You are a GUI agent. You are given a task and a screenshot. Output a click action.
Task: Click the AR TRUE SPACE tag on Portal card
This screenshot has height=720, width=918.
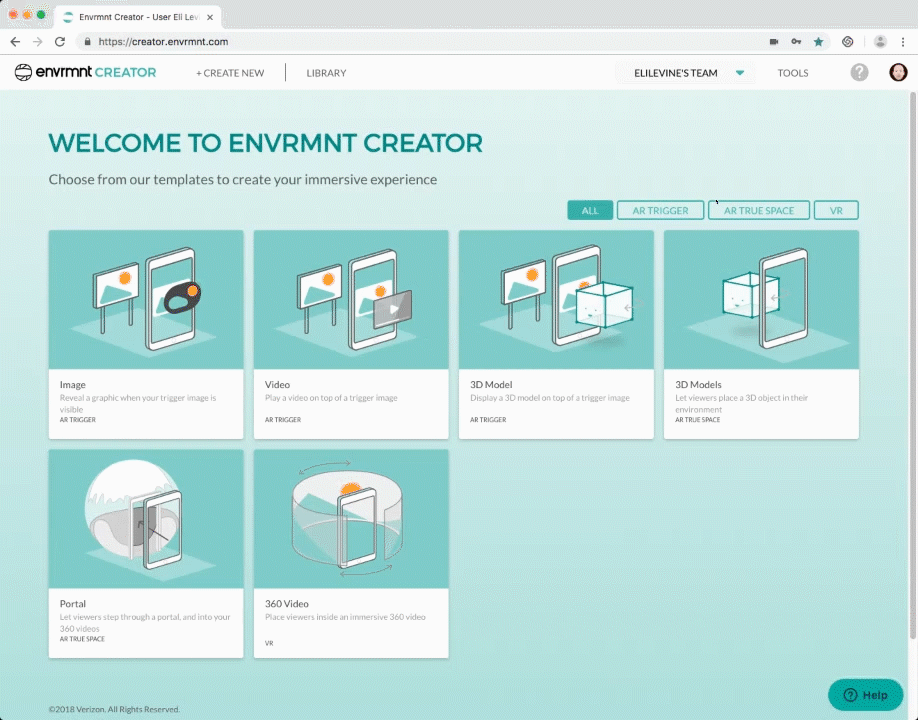pyautogui.click(x=82, y=639)
